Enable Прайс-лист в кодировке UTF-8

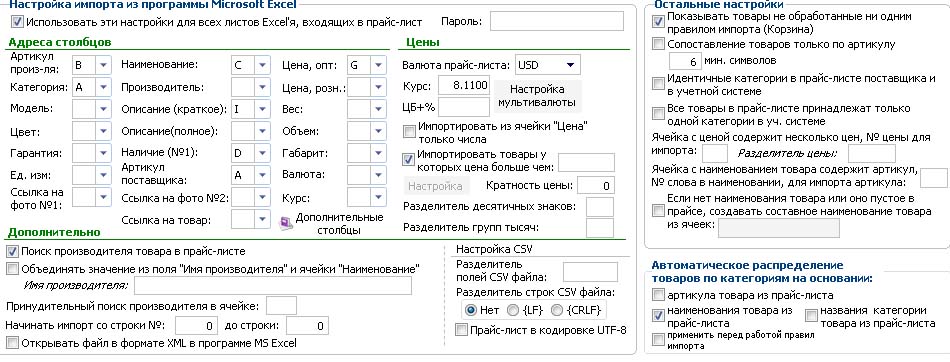[461, 330]
